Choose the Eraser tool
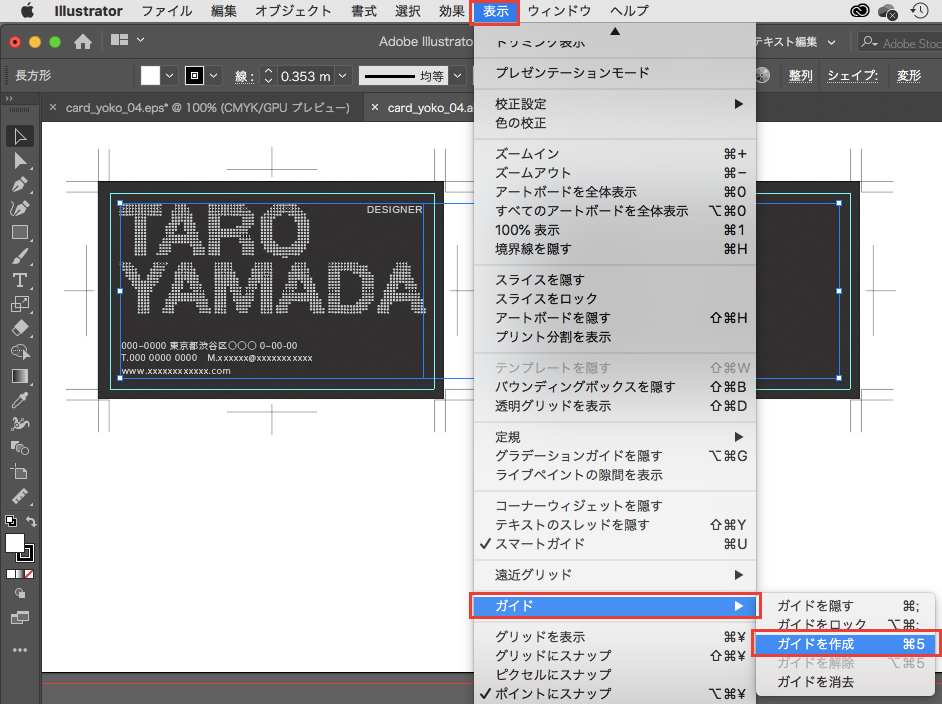Screen dimensions: 942x704 pyautogui.click(x=20, y=328)
